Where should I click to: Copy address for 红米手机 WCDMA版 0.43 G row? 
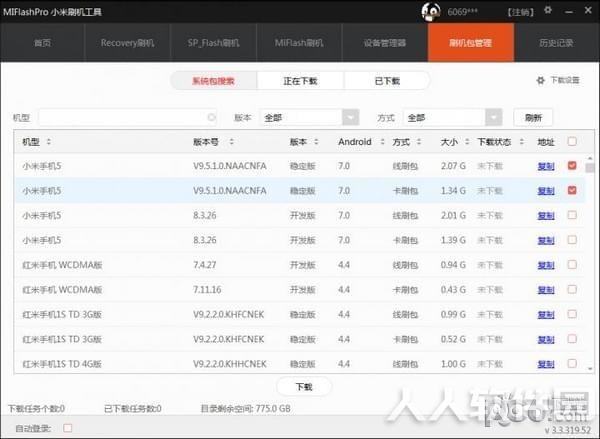point(546,290)
